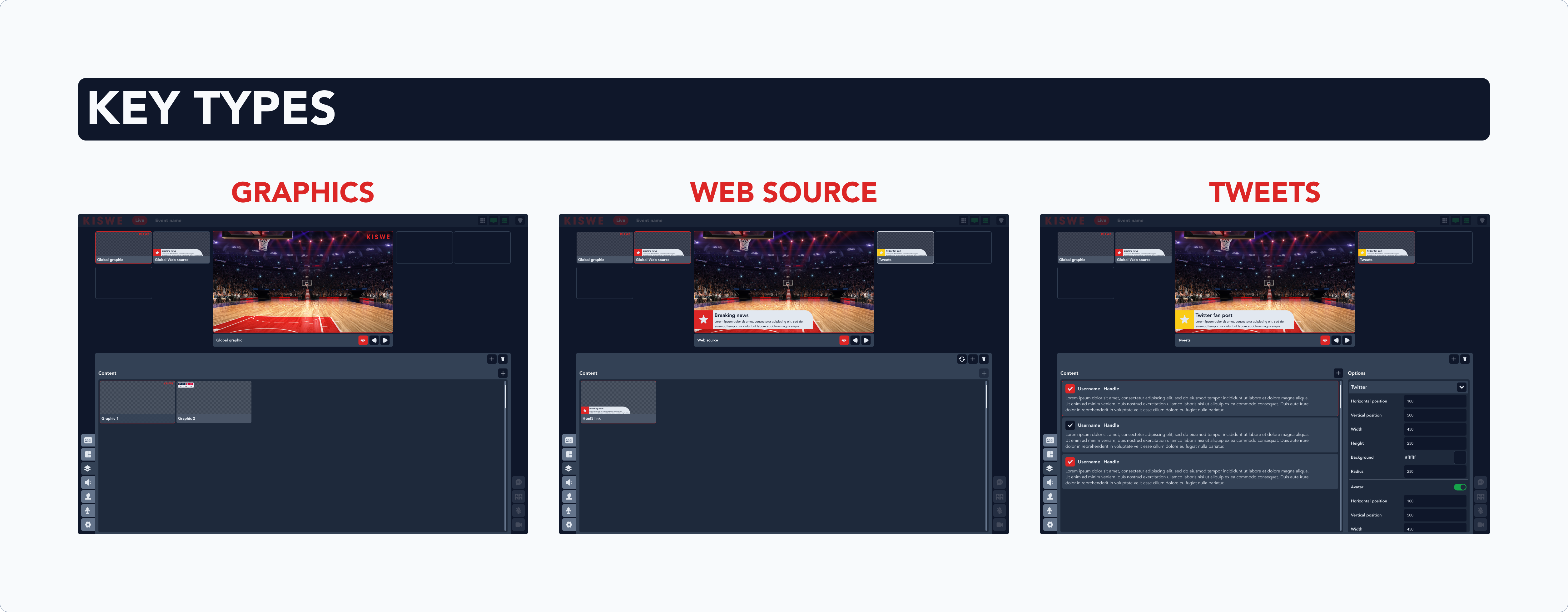This screenshot has height=612, width=1568.
Task: Click Live button in Web Source mockup header
Action: (x=620, y=220)
